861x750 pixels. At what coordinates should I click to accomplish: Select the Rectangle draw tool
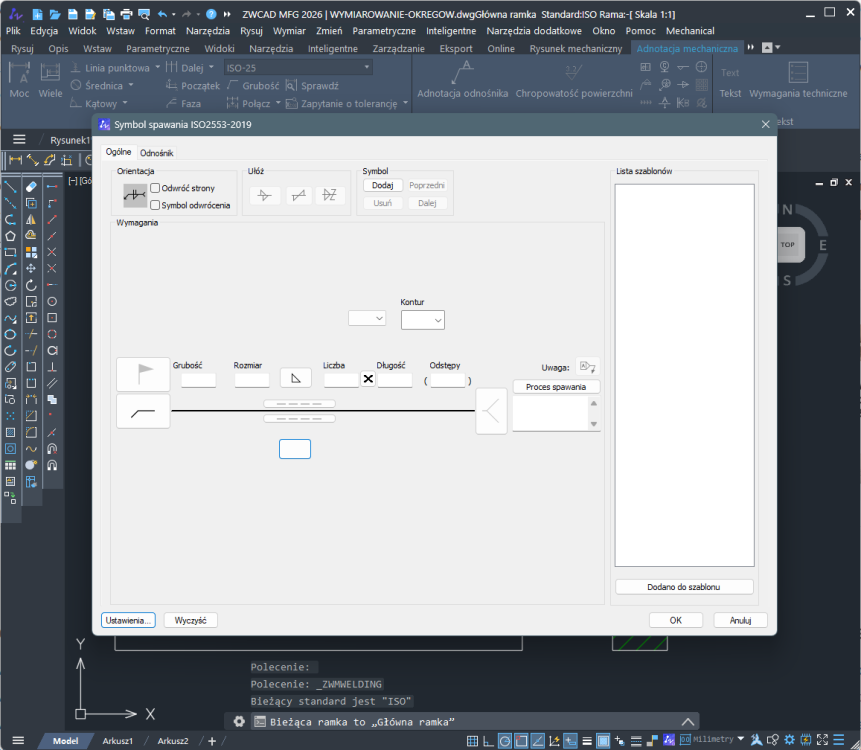pyautogui.click(x=10, y=253)
